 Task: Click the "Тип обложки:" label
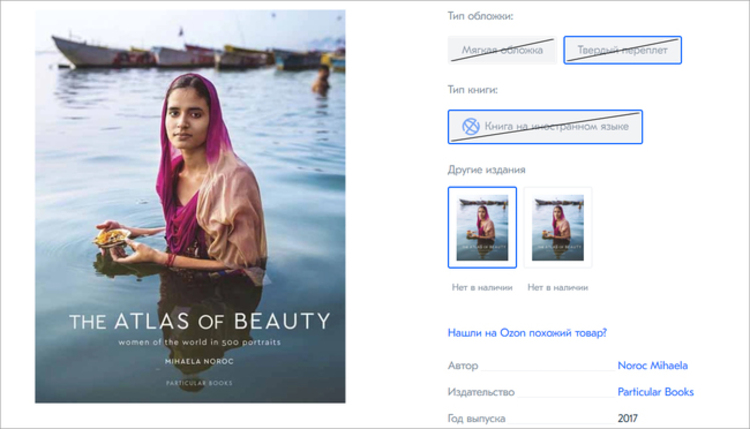pyautogui.click(x=481, y=17)
